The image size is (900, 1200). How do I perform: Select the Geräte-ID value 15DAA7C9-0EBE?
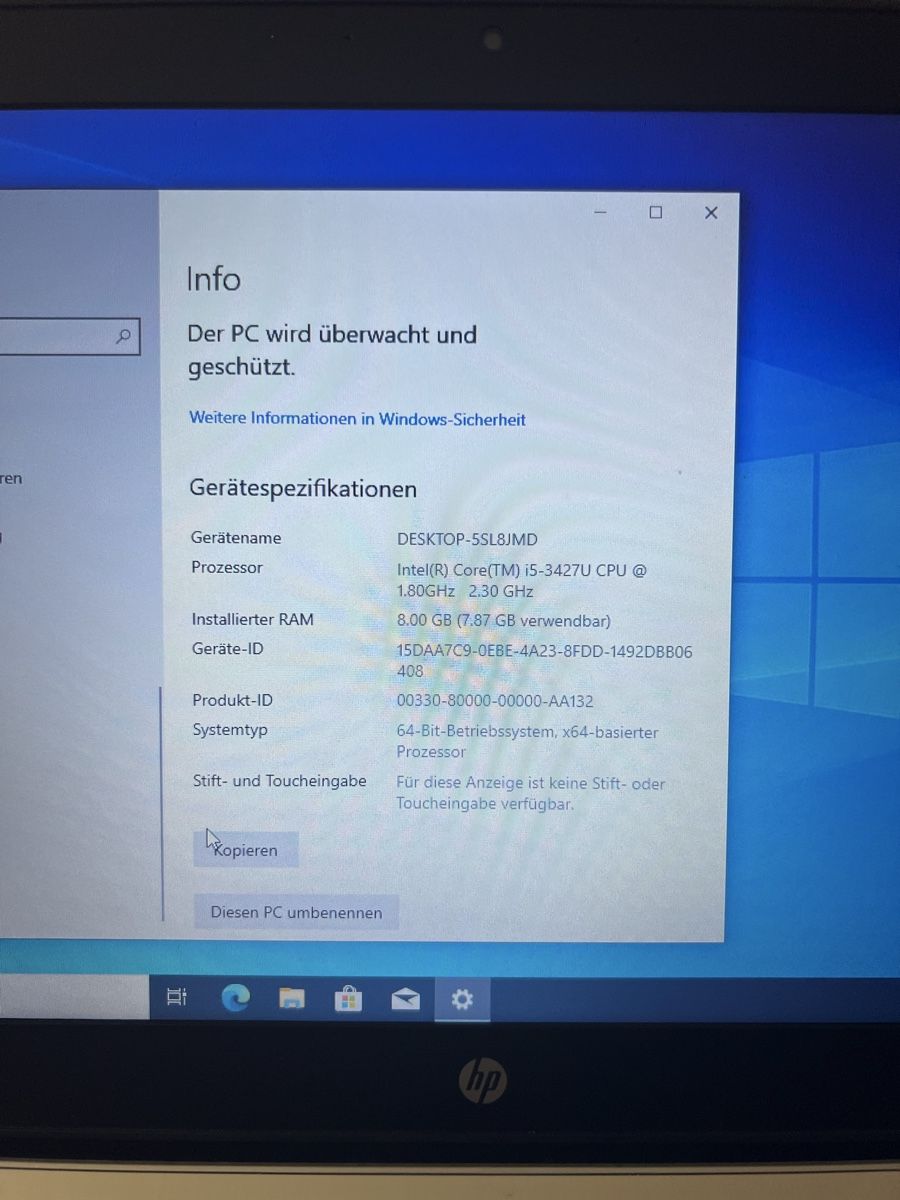pos(544,661)
